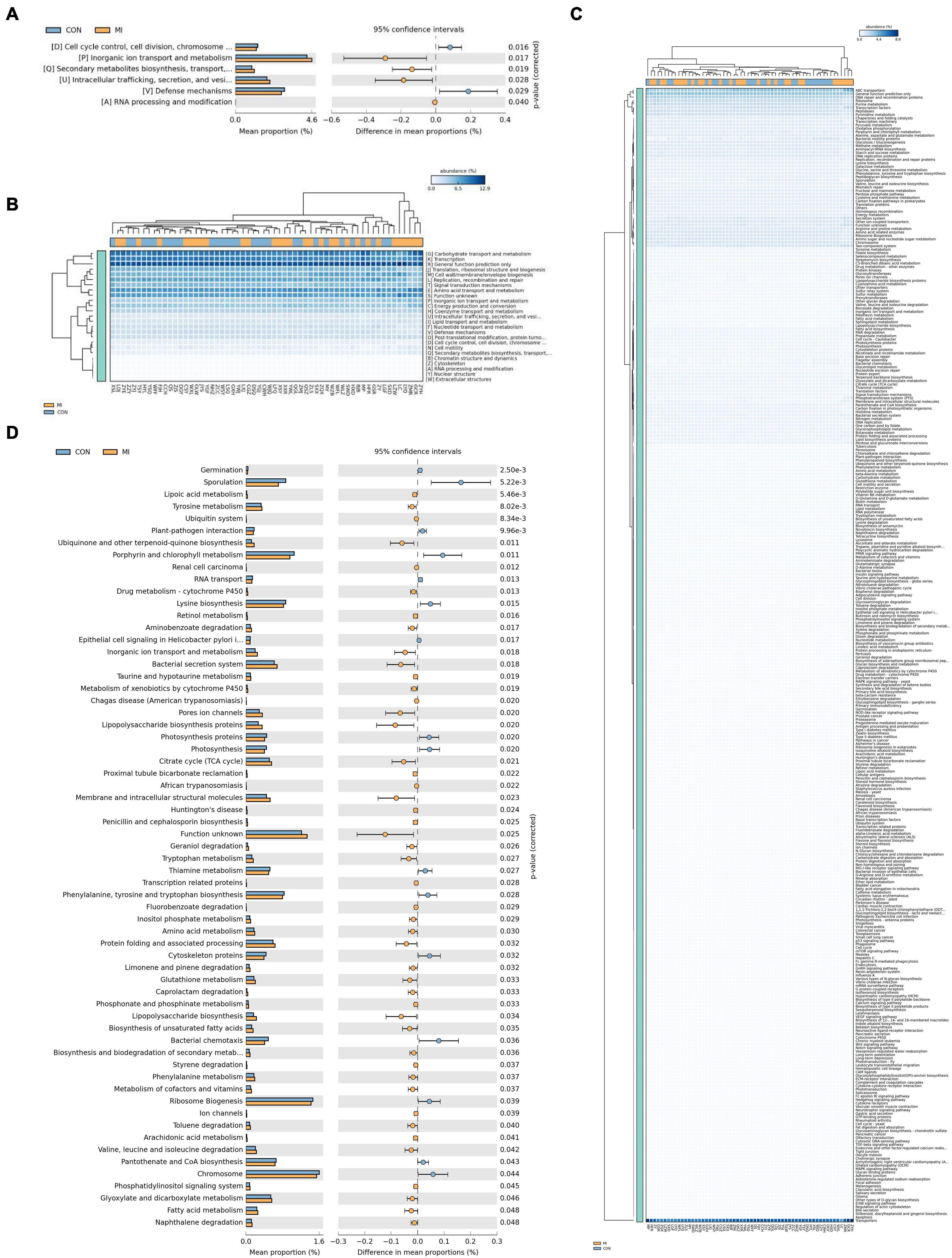This screenshot has width=952, height=1258.
Task: Click the orange MI legend swatch in panel D
Action: (x=110, y=452)
